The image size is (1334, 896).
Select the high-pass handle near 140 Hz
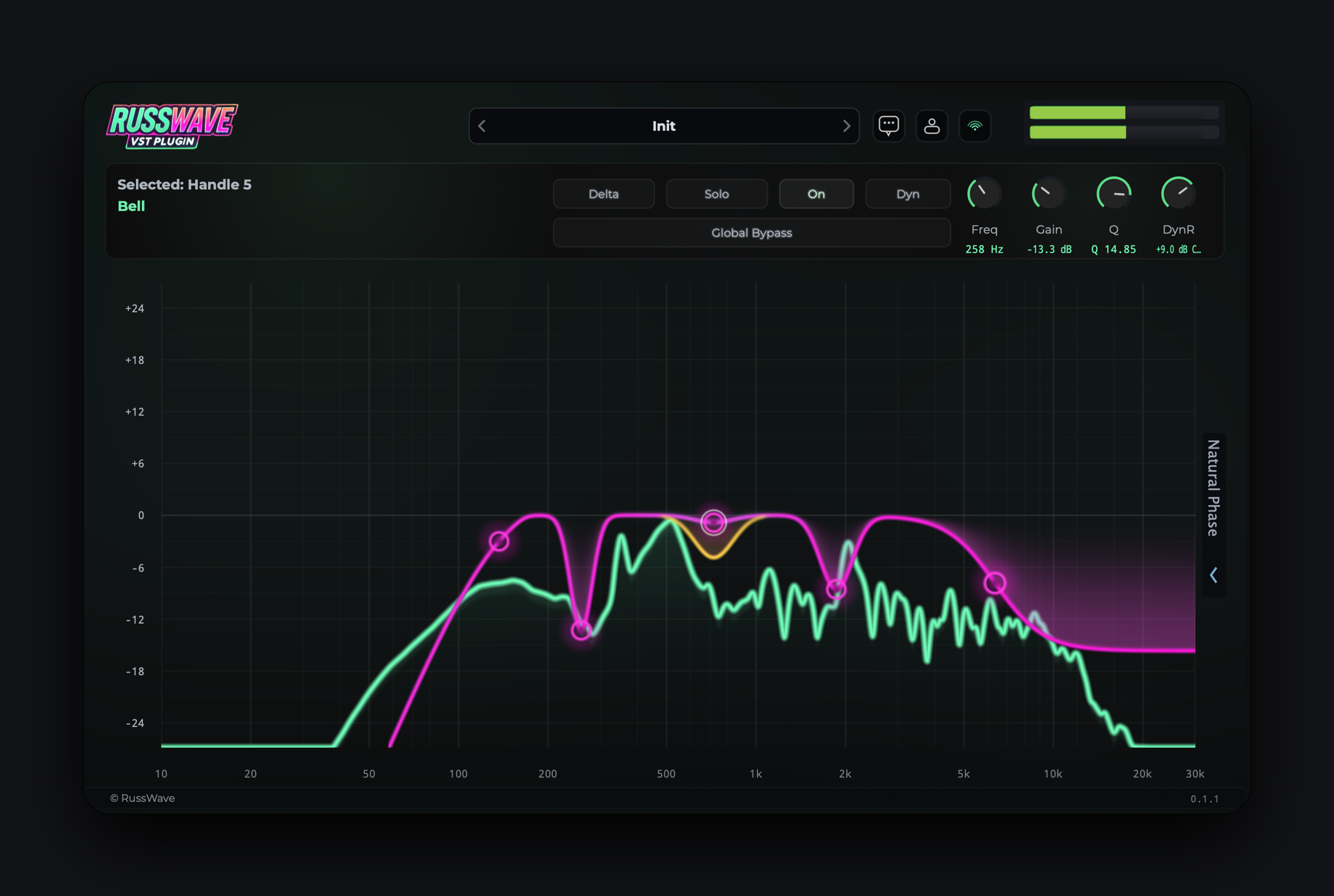tap(499, 541)
